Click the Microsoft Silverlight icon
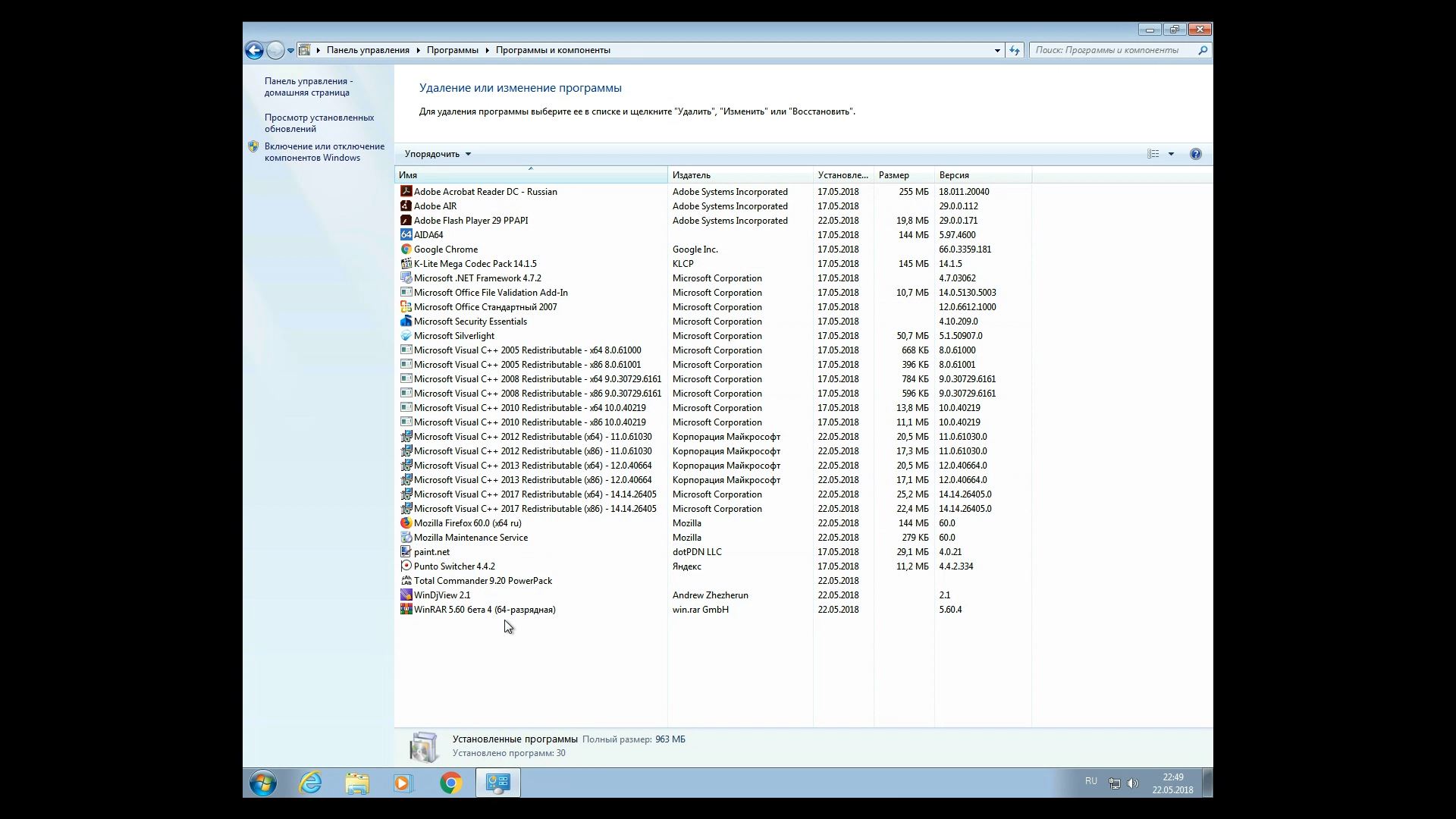The width and height of the screenshot is (1456, 819). point(406,336)
